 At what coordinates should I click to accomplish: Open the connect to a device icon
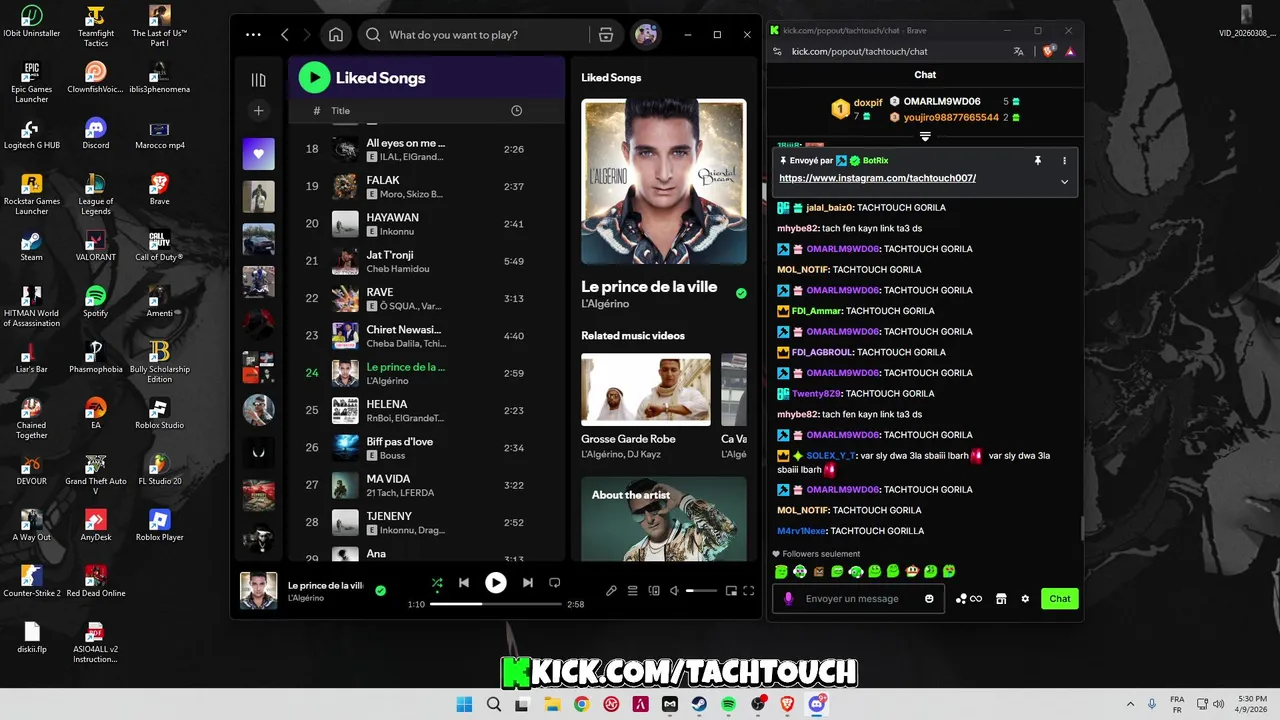coord(654,591)
